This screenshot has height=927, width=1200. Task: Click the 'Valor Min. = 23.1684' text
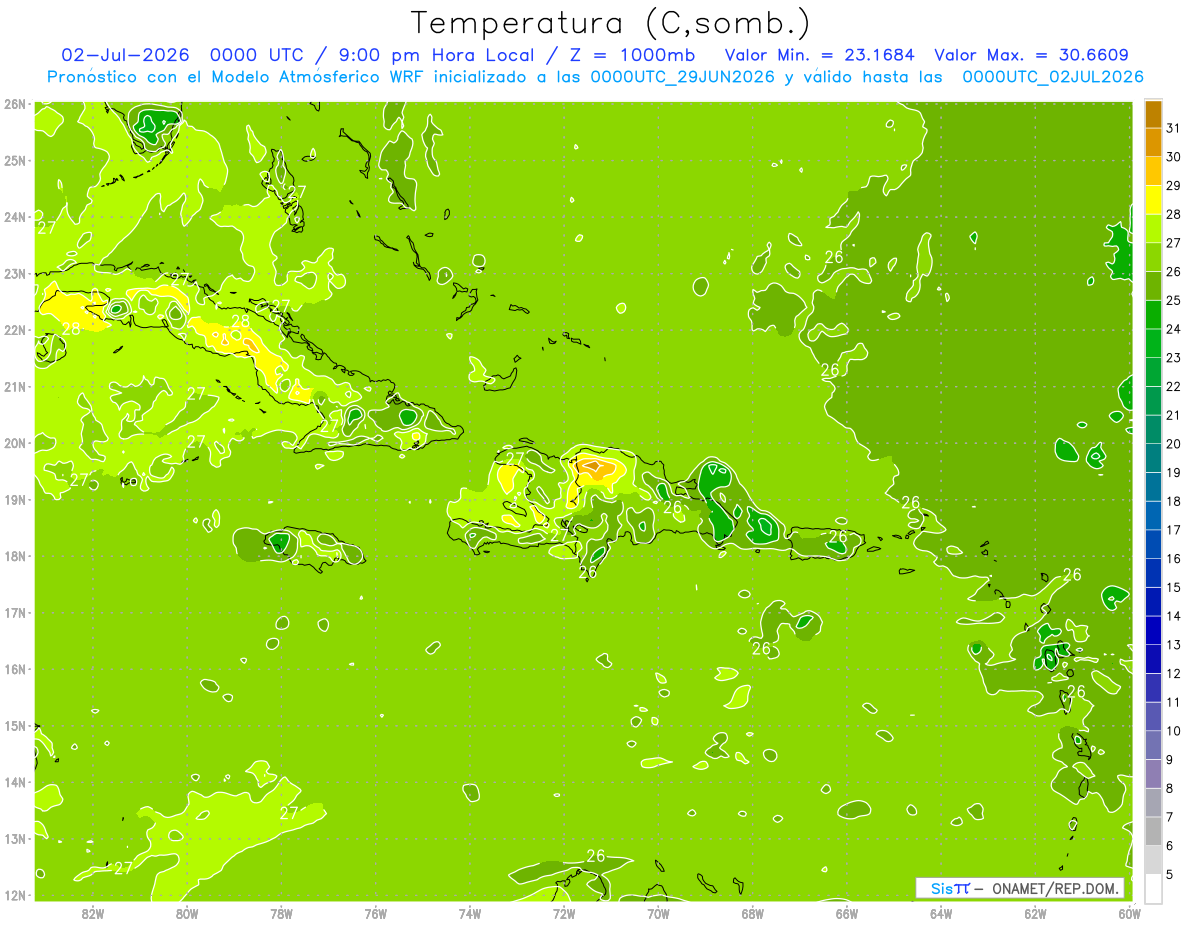tap(819, 55)
